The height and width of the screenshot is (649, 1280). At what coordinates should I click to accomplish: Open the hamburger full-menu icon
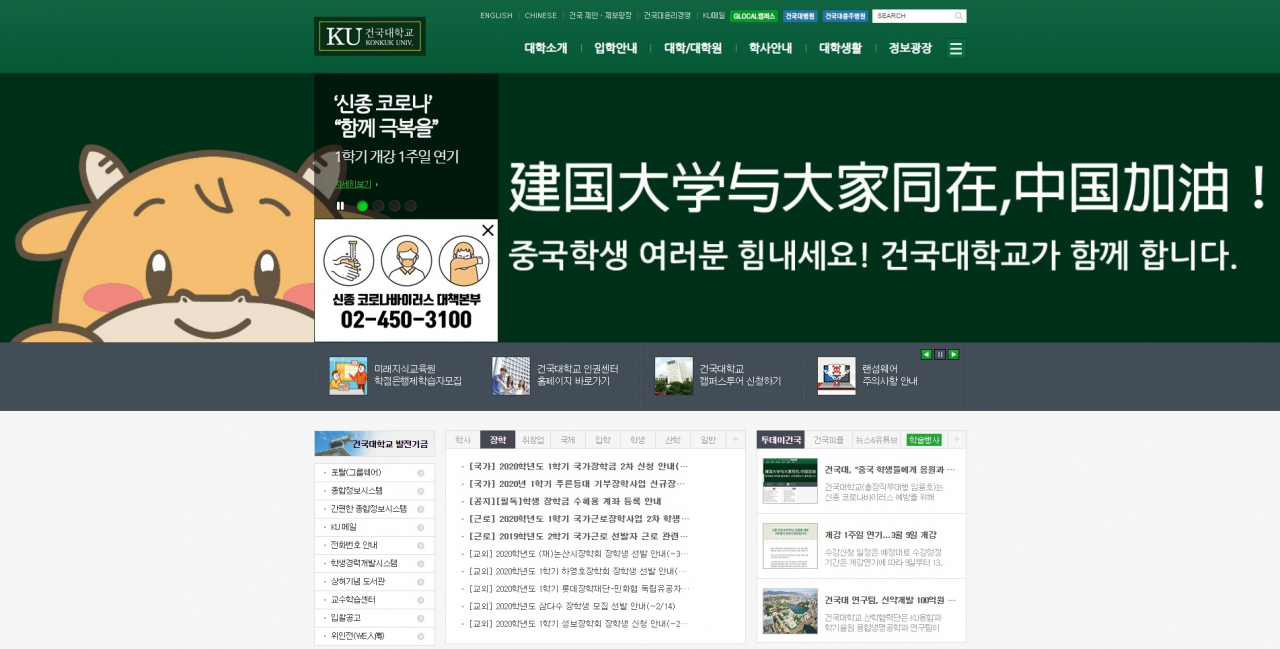pyautogui.click(x=956, y=48)
